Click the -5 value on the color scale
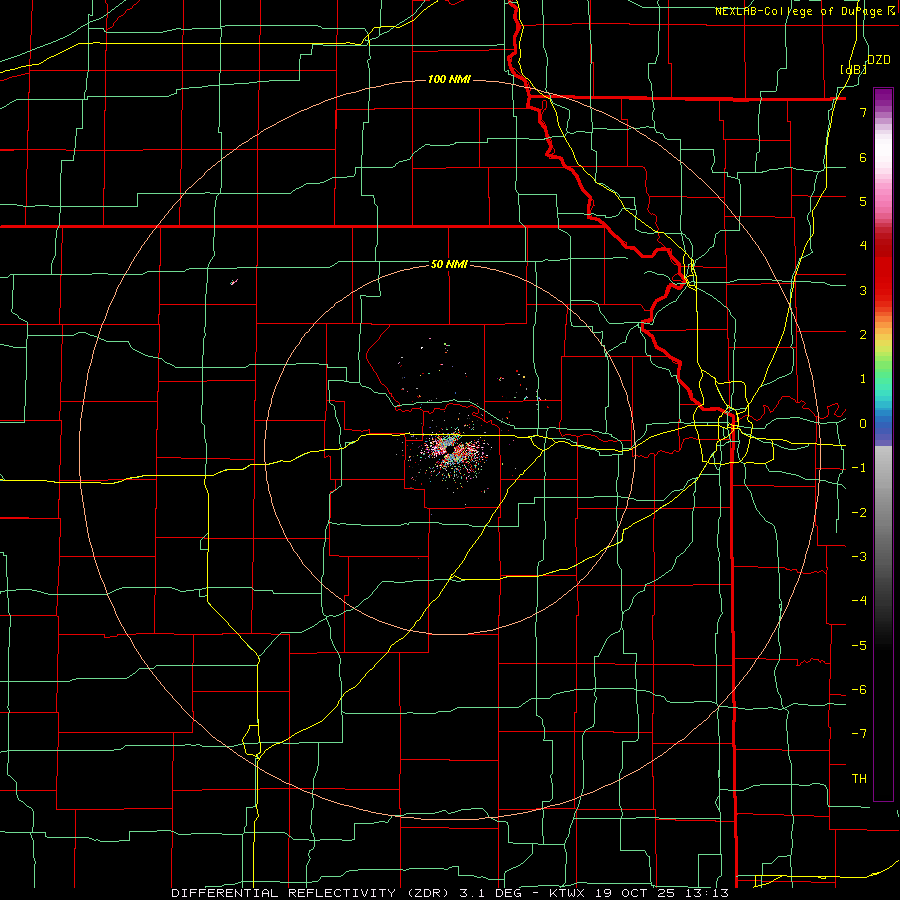 (859, 646)
